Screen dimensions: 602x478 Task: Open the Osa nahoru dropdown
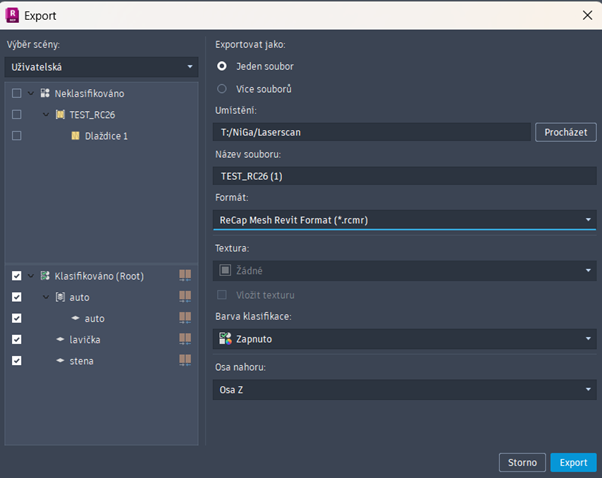[x=405, y=389]
